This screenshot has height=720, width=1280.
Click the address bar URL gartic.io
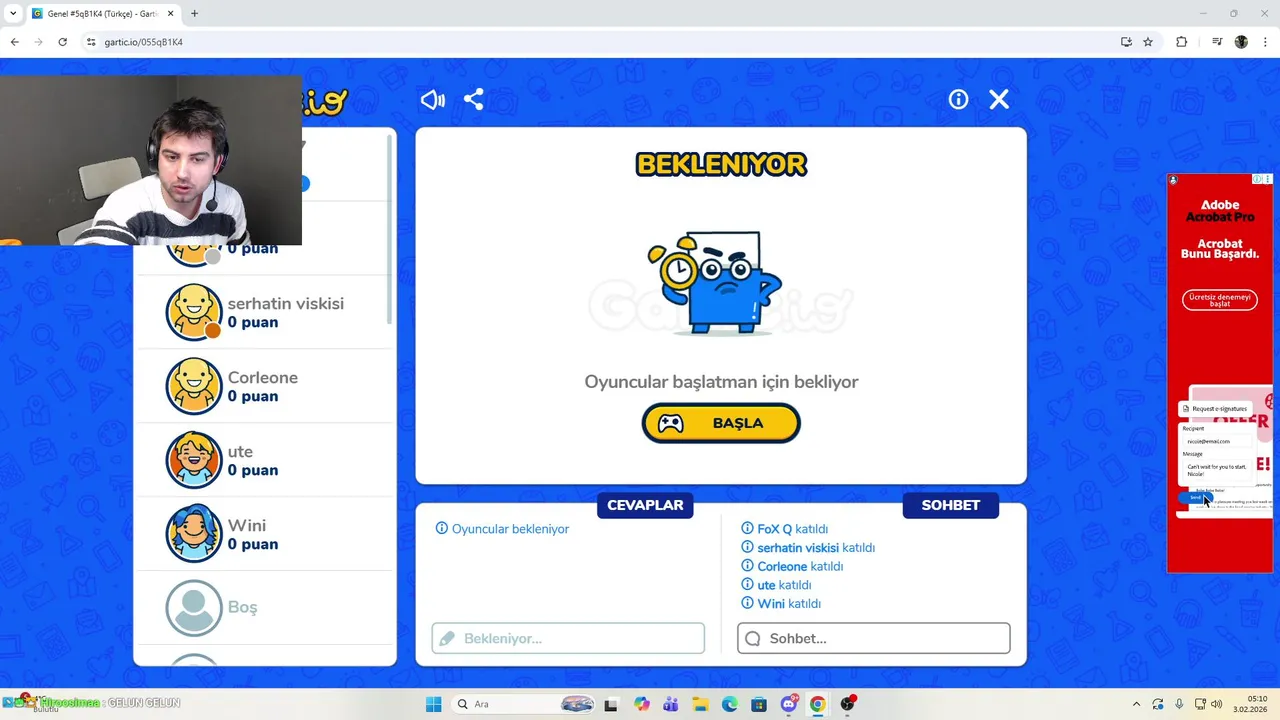(143, 42)
